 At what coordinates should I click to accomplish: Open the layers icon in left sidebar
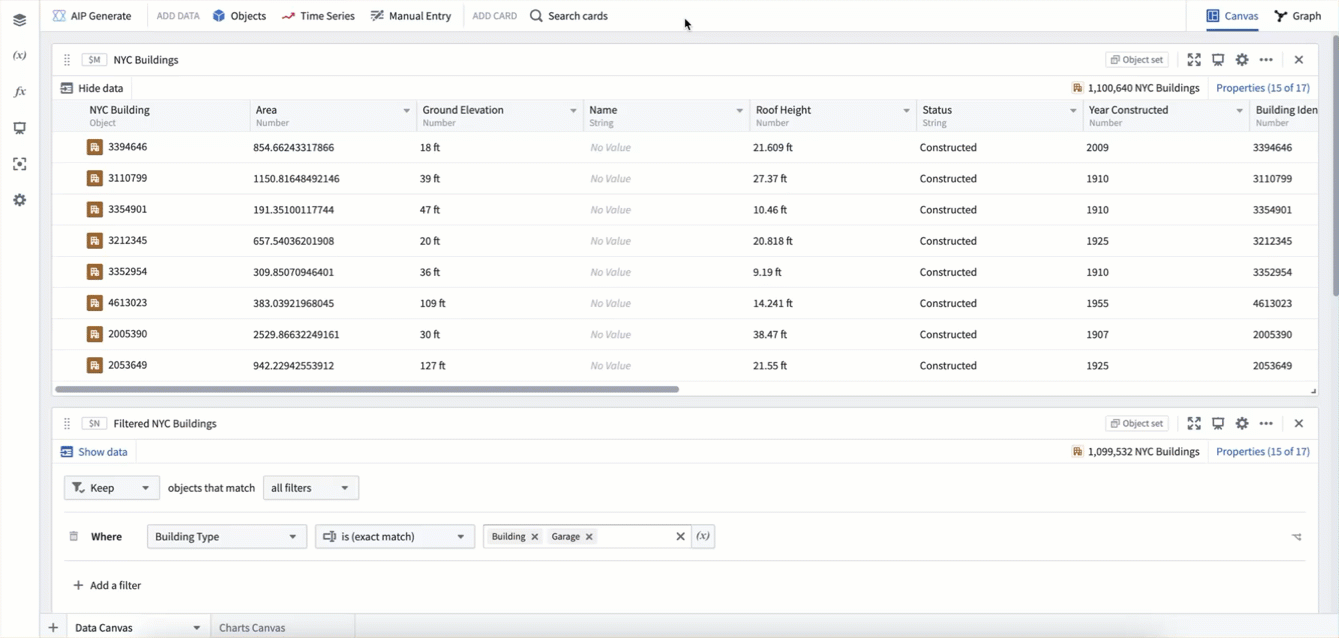coord(19,20)
